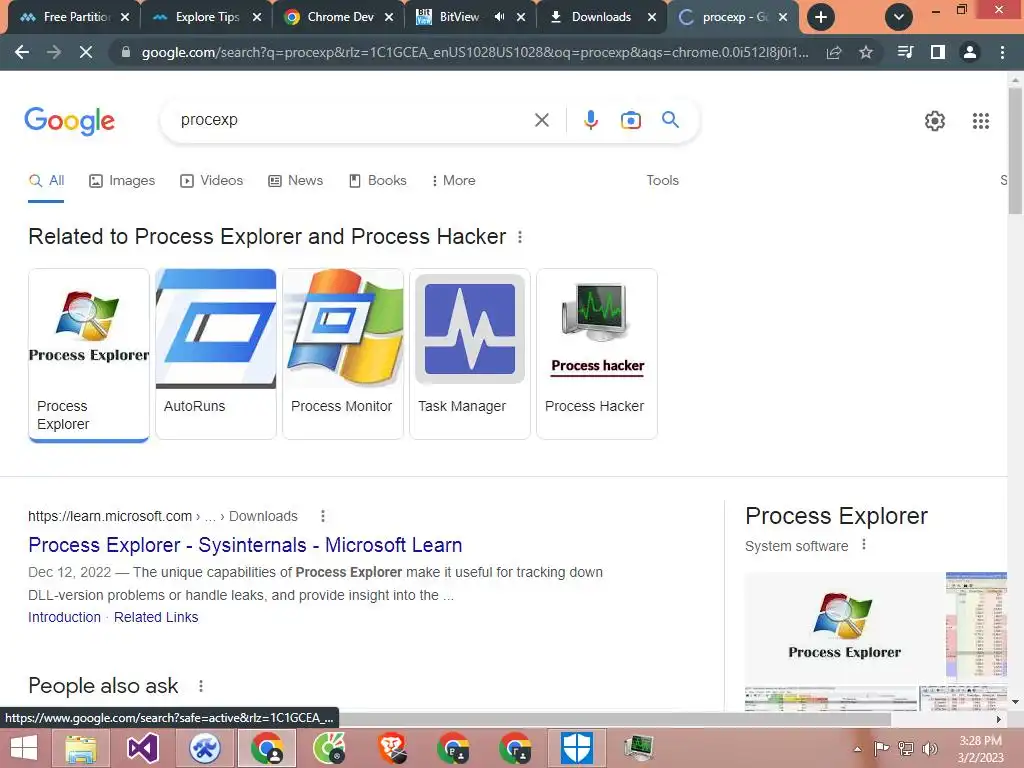Select the Books search filter
Screen dimensions: 1024x768
377,180
